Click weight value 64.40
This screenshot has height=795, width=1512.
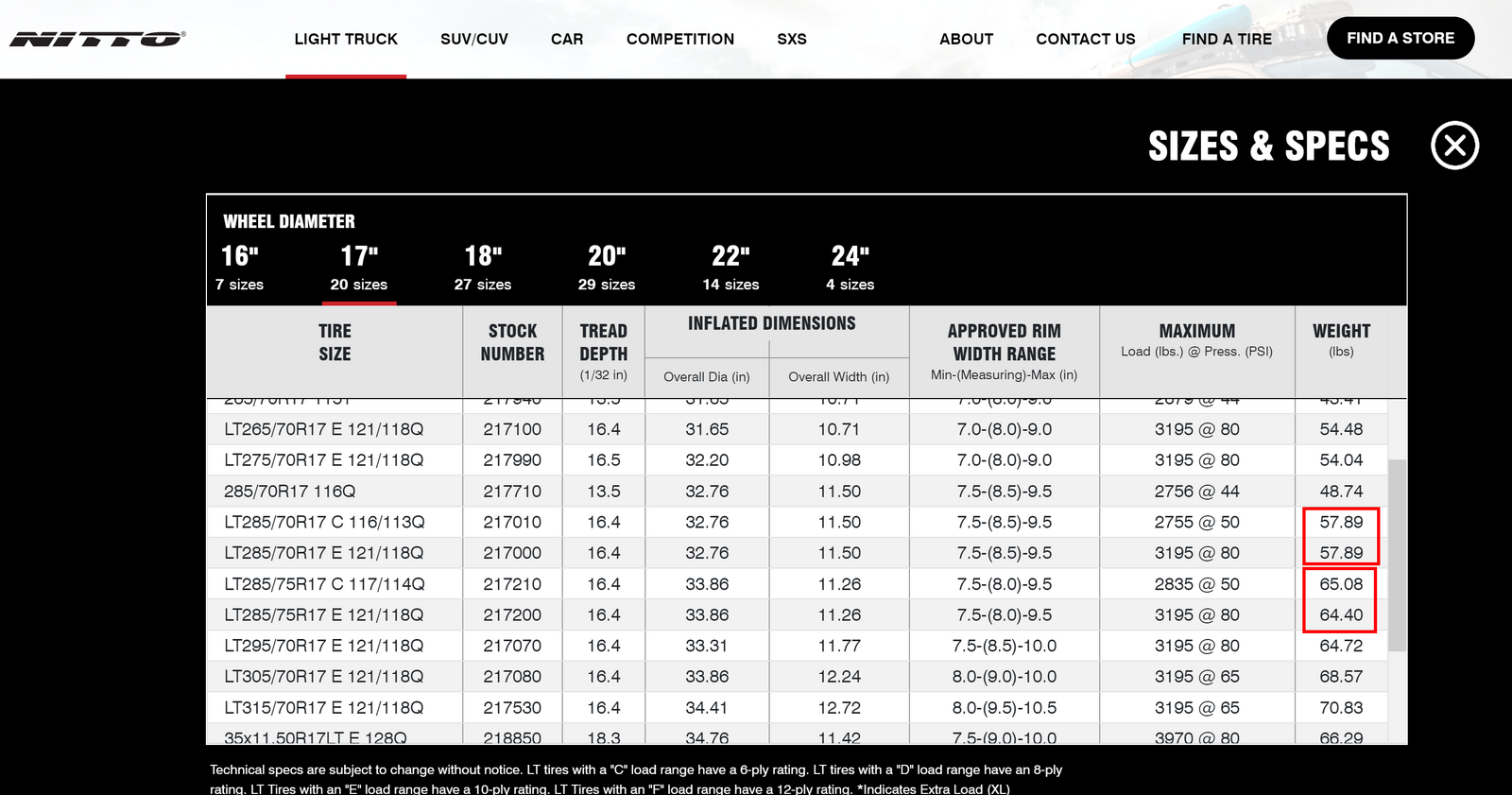pyautogui.click(x=1341, y=614)
